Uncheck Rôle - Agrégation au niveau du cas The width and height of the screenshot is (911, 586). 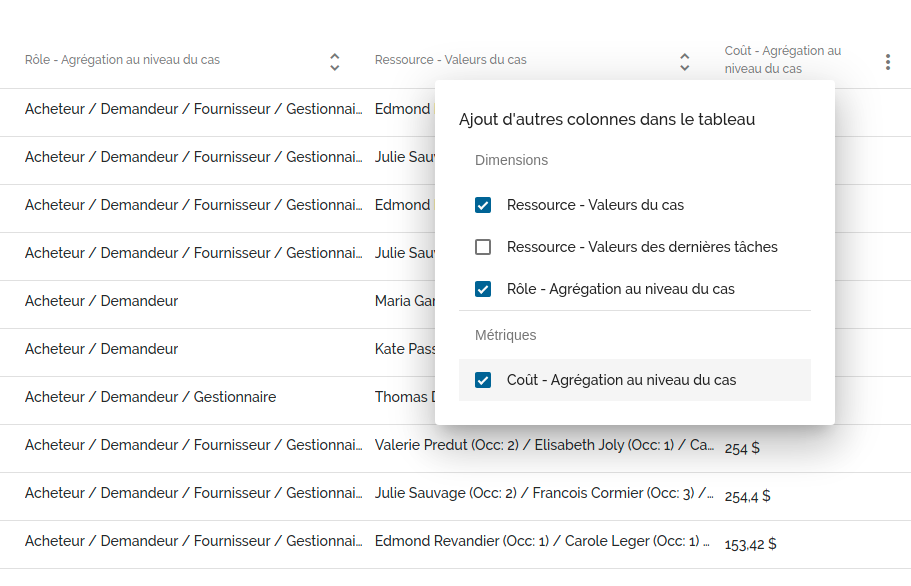(x=483, y=289)
